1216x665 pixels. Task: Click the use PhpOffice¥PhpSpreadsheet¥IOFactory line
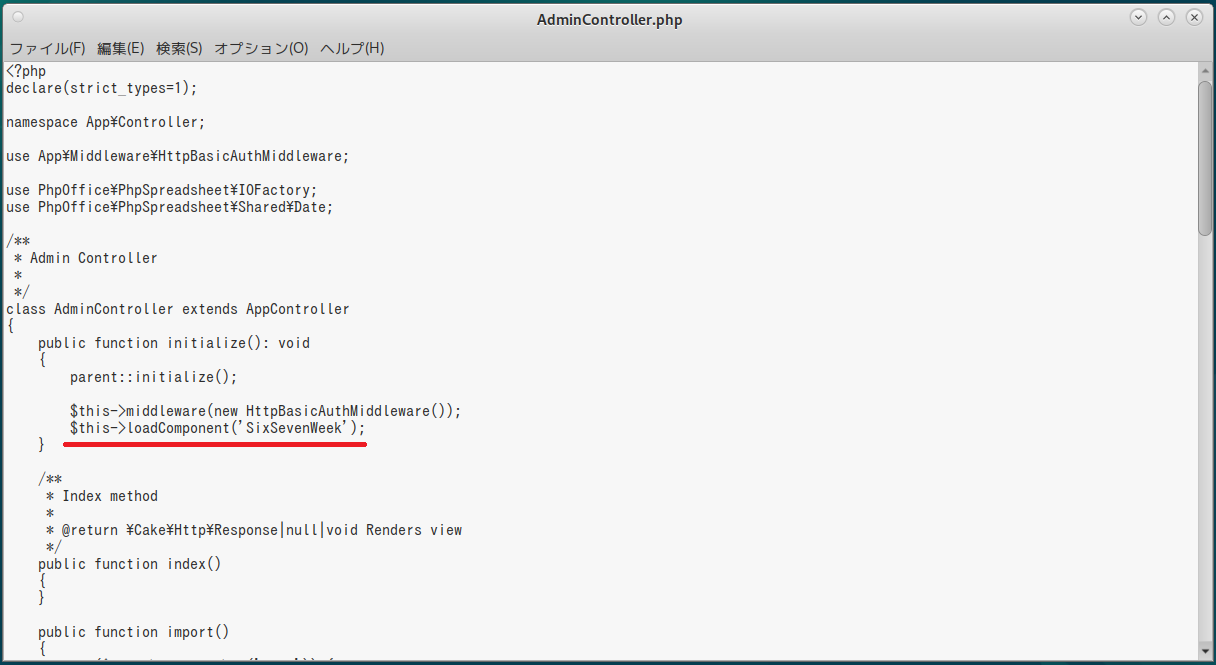pyautogui.click(x=161, y=190)
